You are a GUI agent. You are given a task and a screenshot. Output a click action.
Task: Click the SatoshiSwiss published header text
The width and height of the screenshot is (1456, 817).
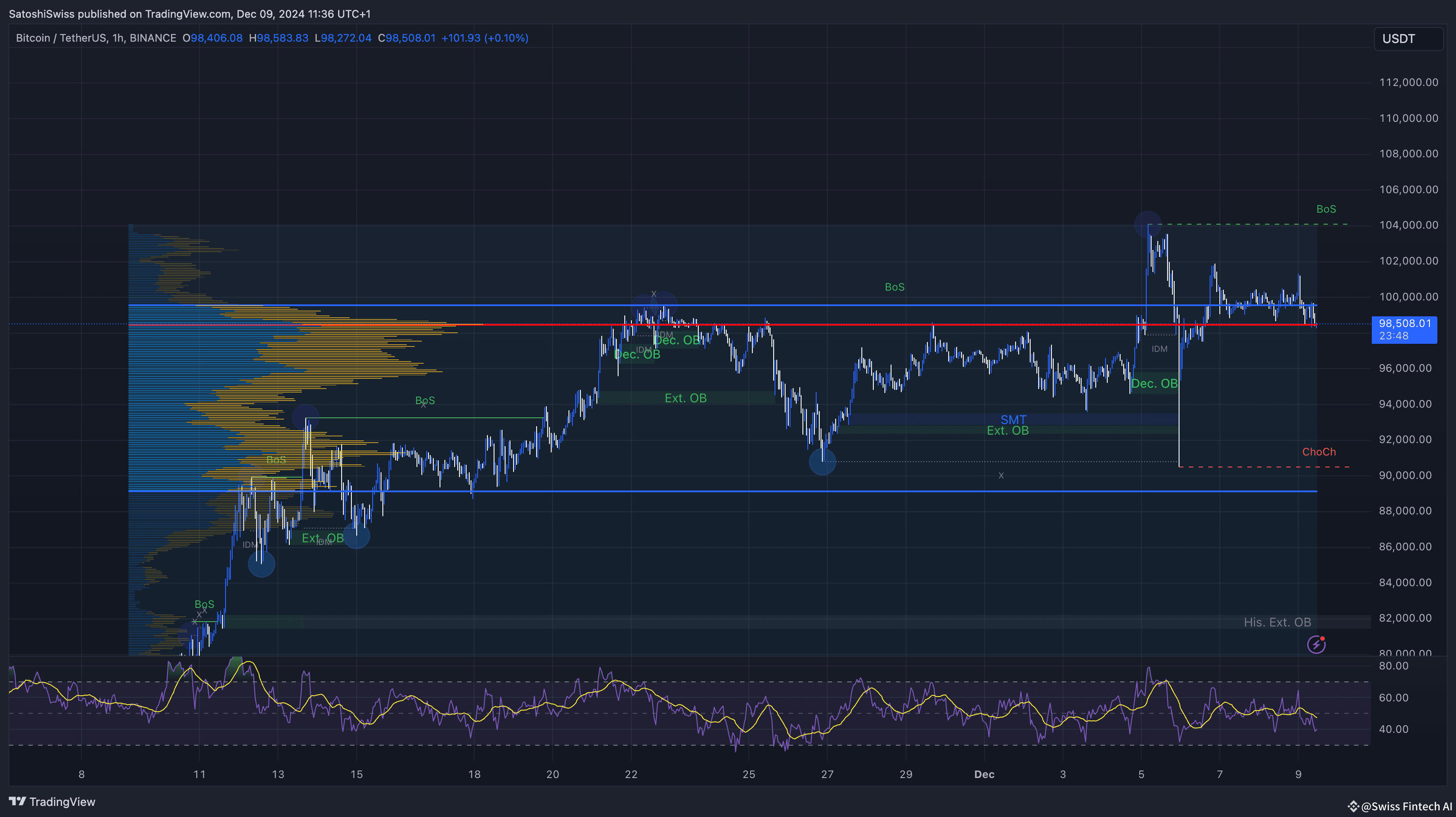189,14
